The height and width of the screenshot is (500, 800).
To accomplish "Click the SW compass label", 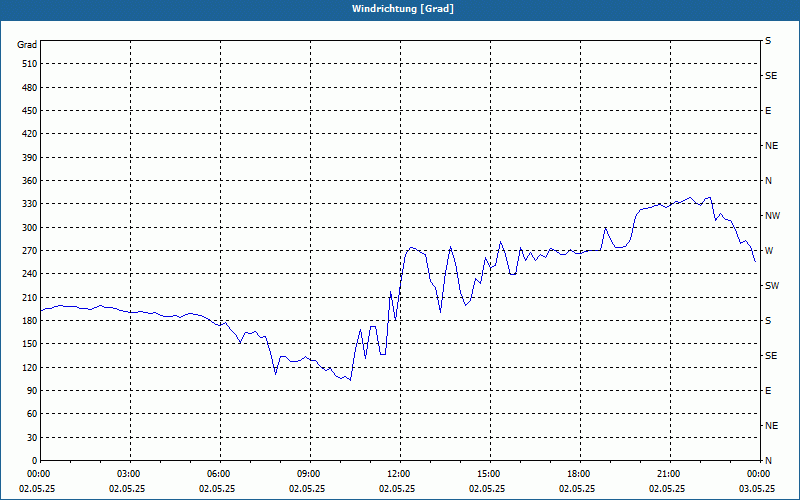I will pos(772,286).
